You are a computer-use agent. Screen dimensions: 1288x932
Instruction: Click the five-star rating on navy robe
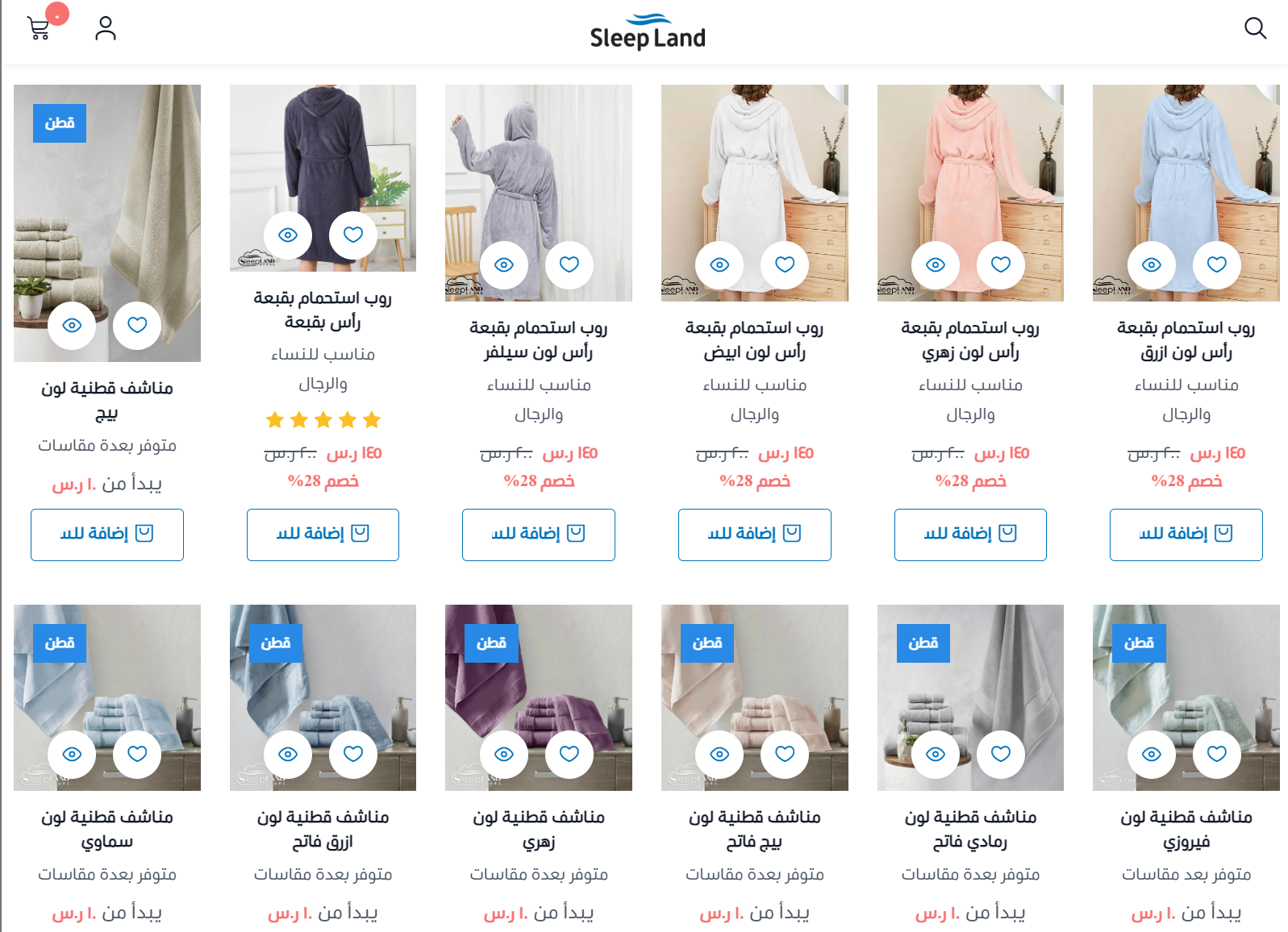coord(323,419)
